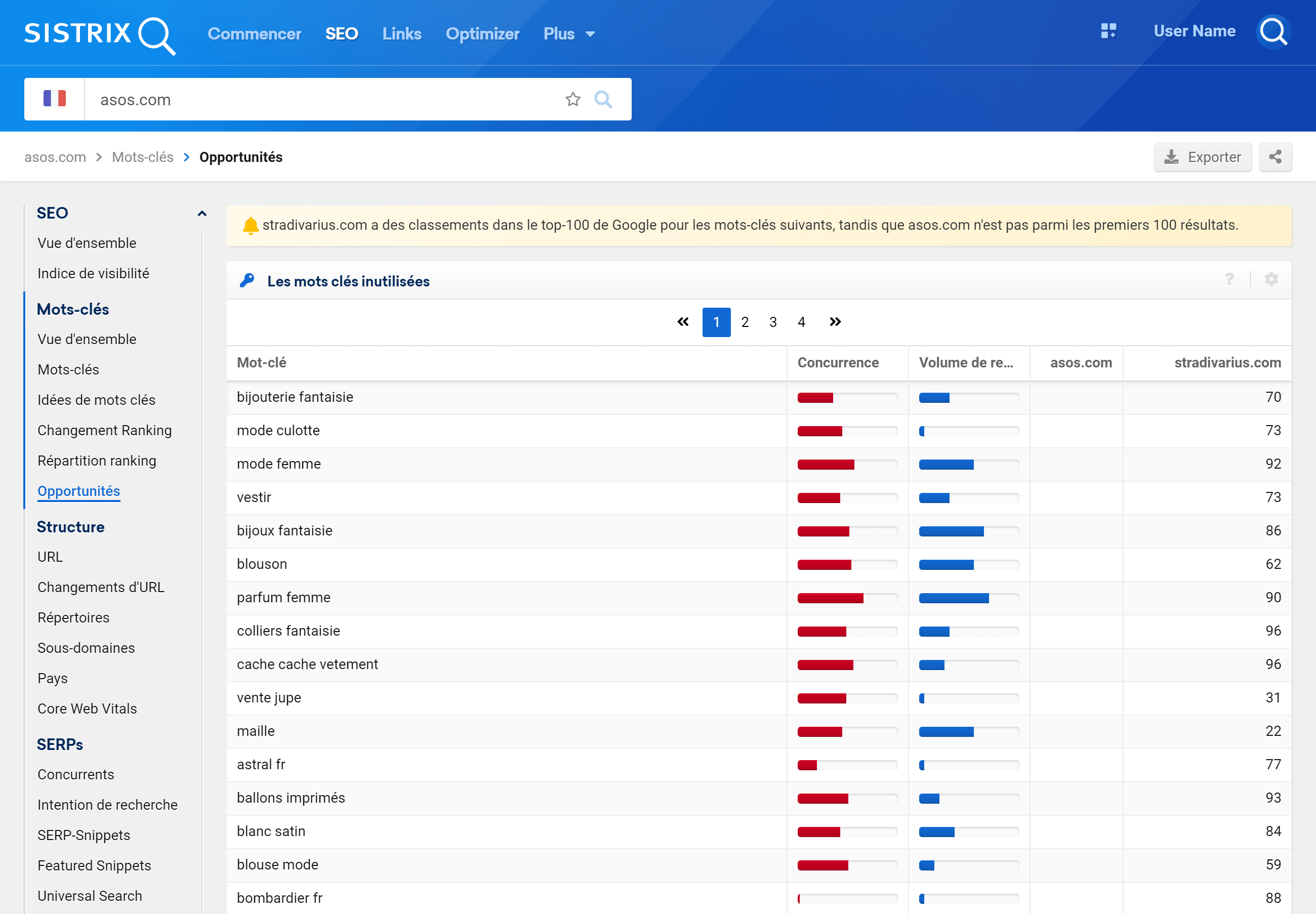
Task: Click the User Name label
Action: pyautogui.click(x=1194, y=31)
